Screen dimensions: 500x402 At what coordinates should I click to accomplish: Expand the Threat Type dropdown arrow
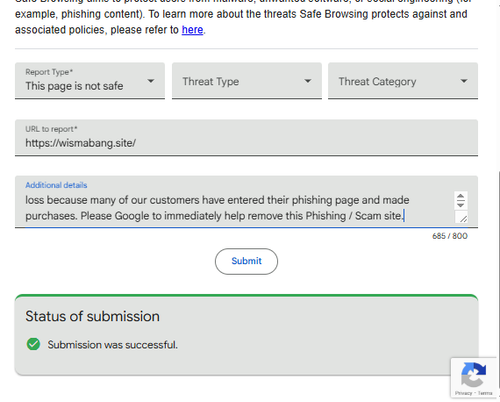tap(308, 81)
